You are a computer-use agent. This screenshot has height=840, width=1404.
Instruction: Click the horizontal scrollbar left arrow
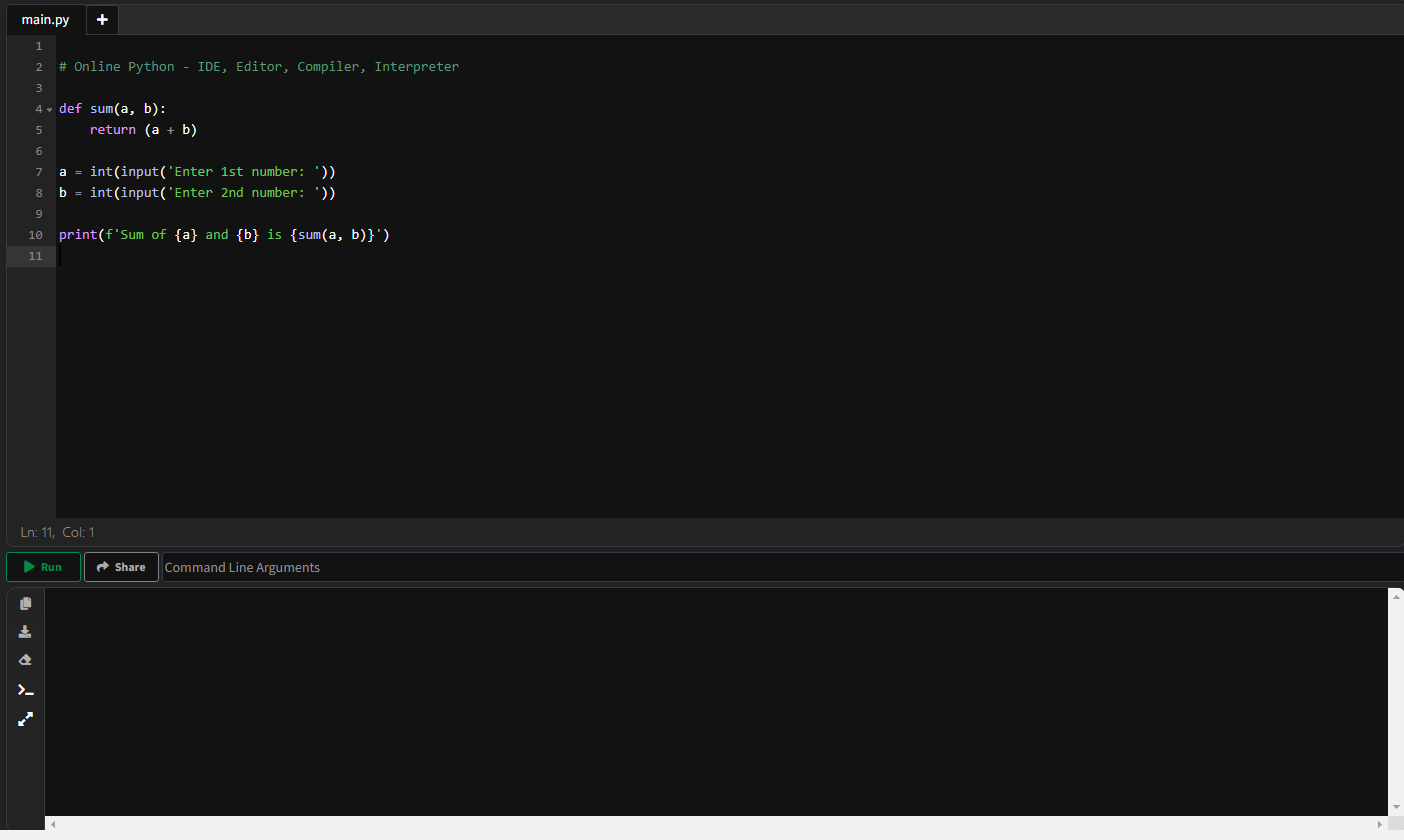tap(53, 824)
